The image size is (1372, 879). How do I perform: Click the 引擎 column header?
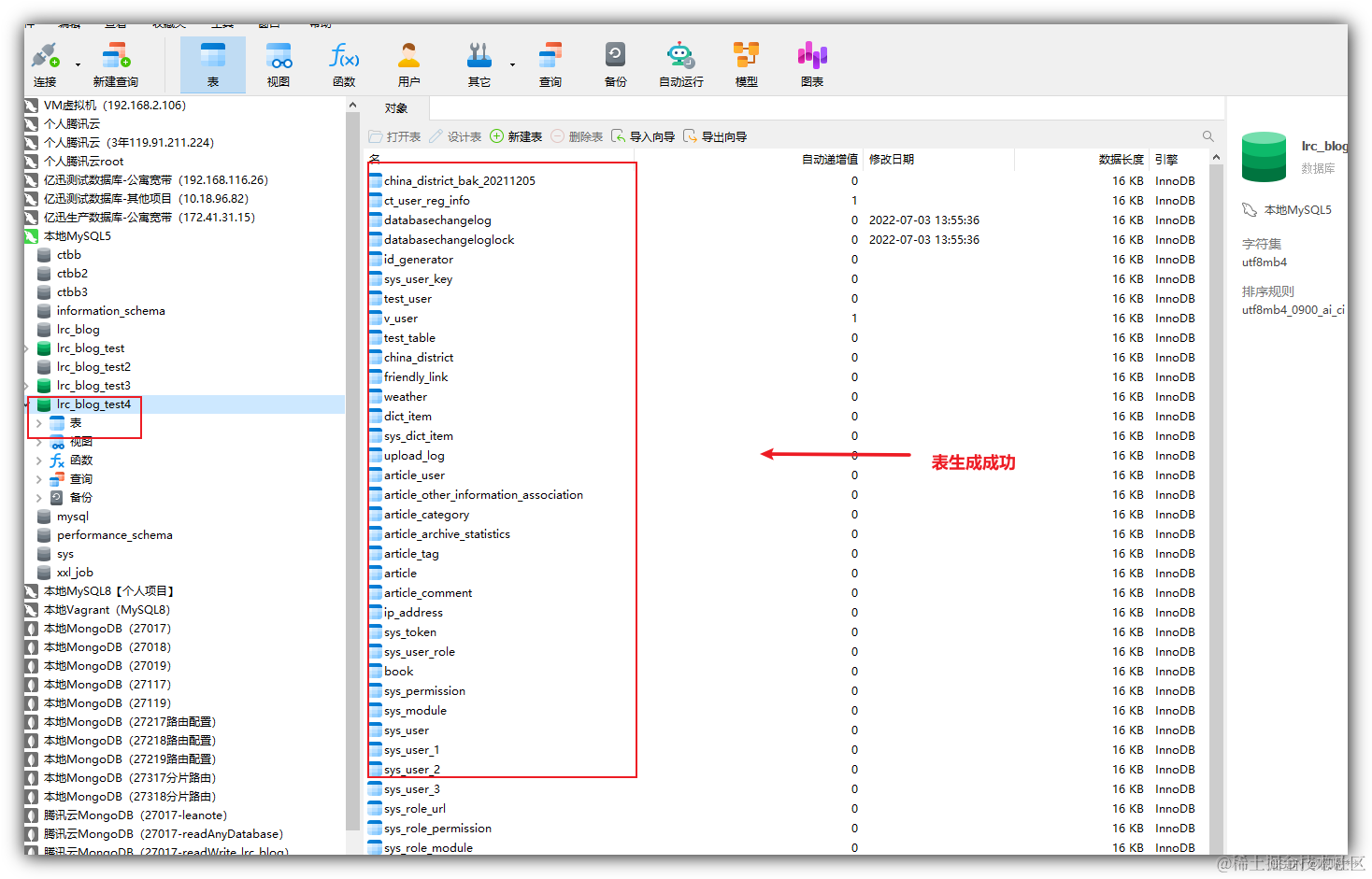tap(1166, 160)
